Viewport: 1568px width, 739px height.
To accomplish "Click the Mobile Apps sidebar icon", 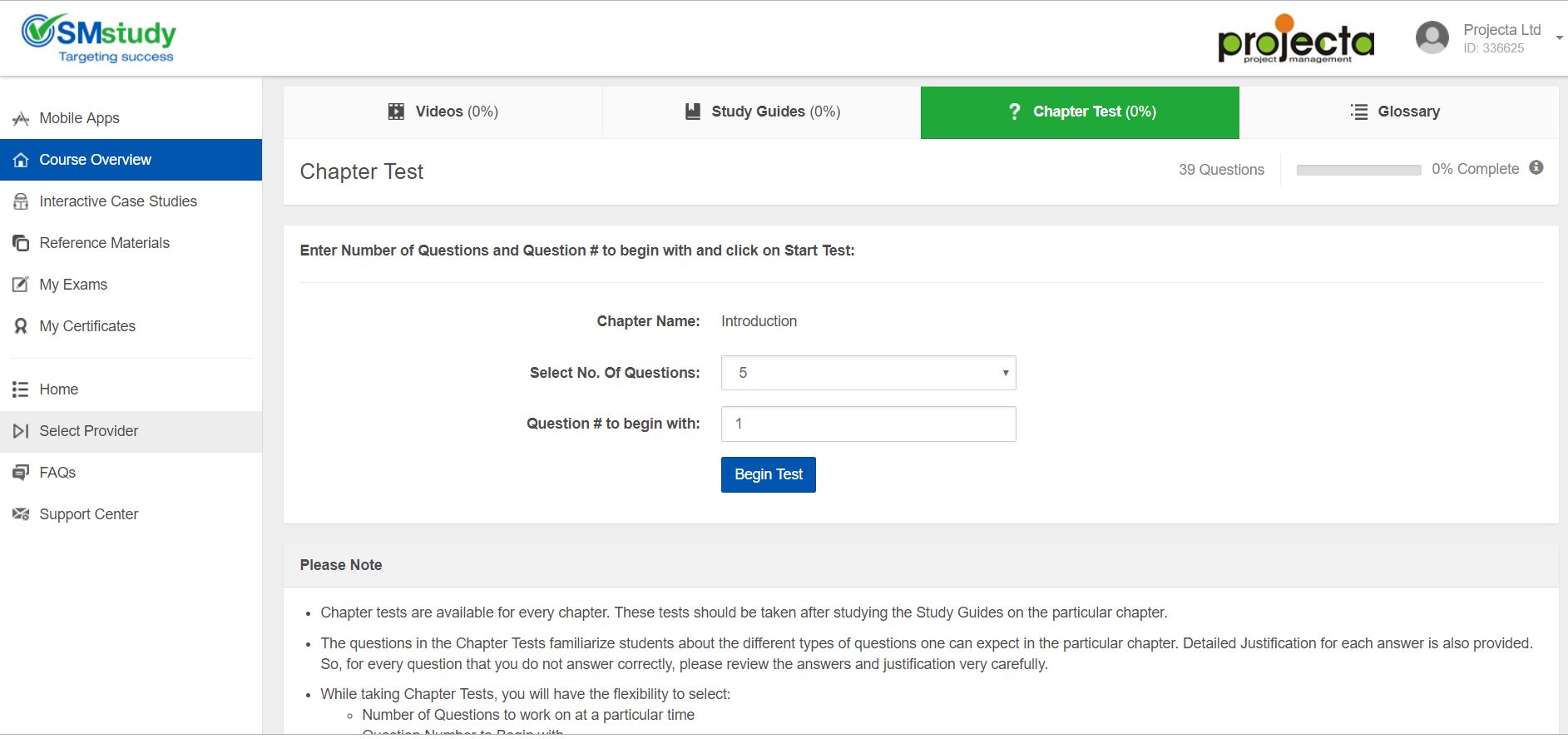I will click(x=21, y=119).
